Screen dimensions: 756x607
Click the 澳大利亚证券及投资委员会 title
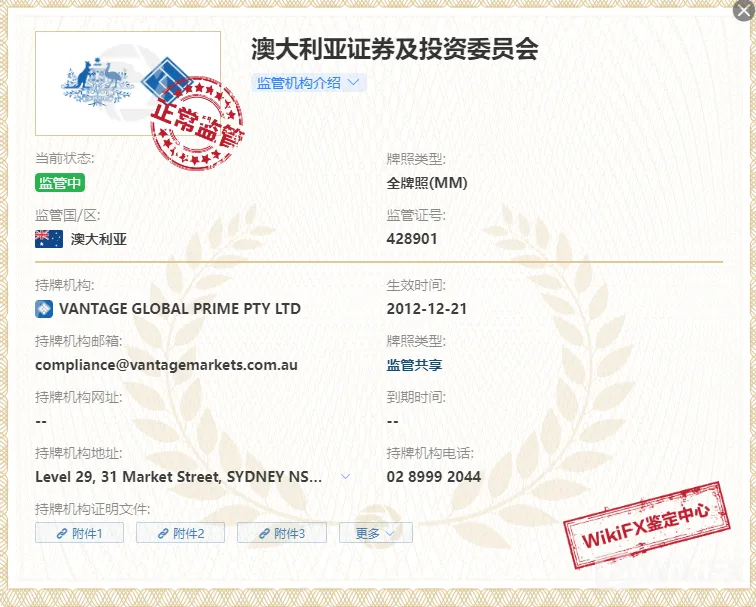[394, 49]
